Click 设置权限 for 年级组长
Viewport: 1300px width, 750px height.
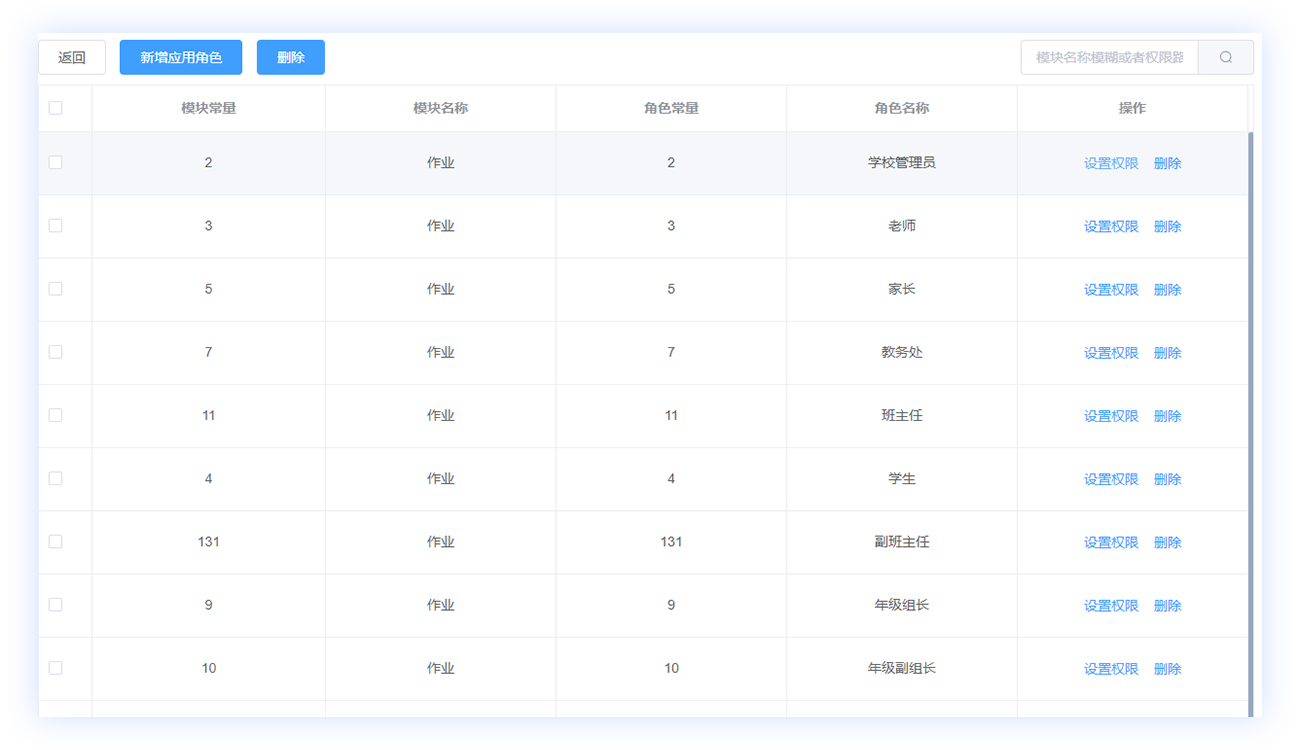pyautogui.click(x=1111, y=605)
